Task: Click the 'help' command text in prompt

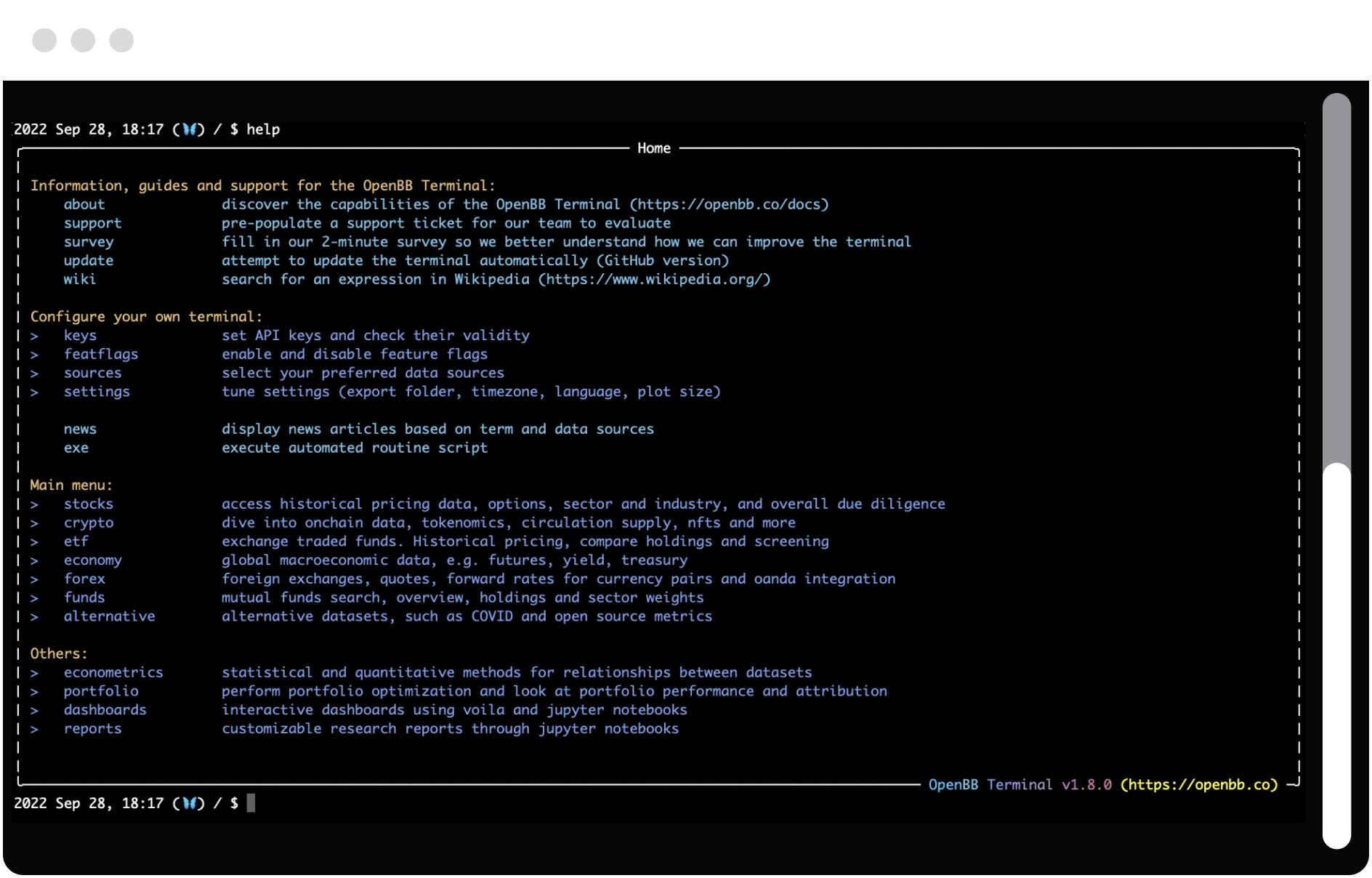Action: pos(263,129)
